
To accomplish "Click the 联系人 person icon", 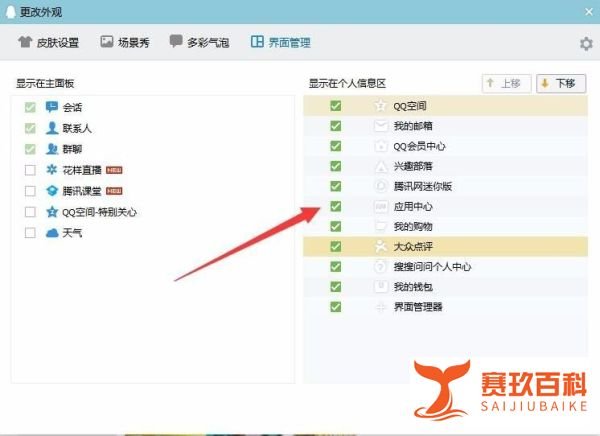I will pos(52,128).
